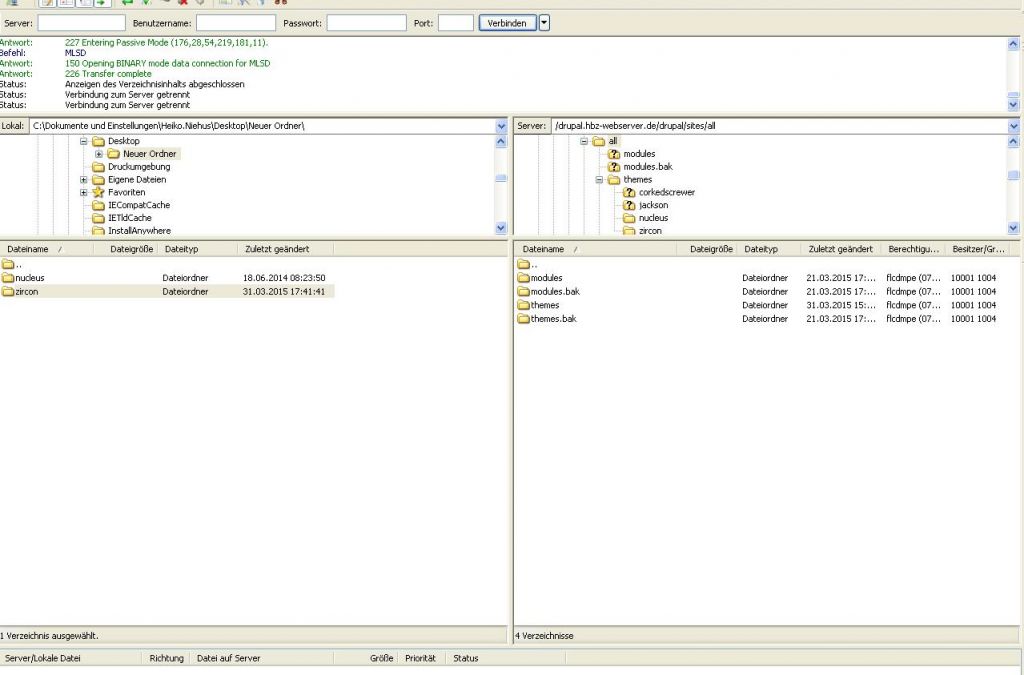
Task: Click modules.bak in the remote directory tree
Action: pos(647,167)
